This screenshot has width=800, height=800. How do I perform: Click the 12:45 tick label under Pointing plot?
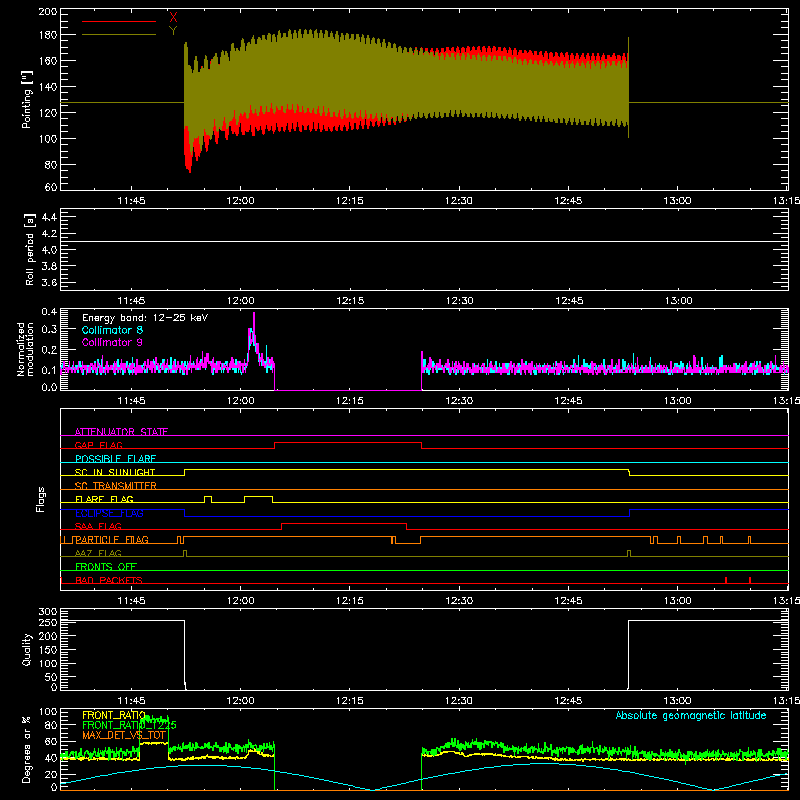[568, 201]
